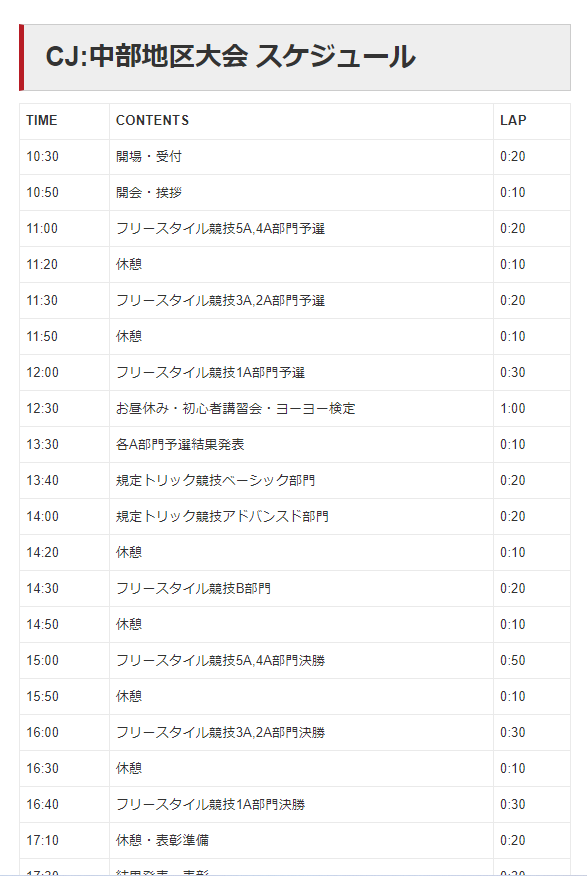Select フリースタイル競技B部門 entry
587x876 pixels.
click(x=193, y=589)
